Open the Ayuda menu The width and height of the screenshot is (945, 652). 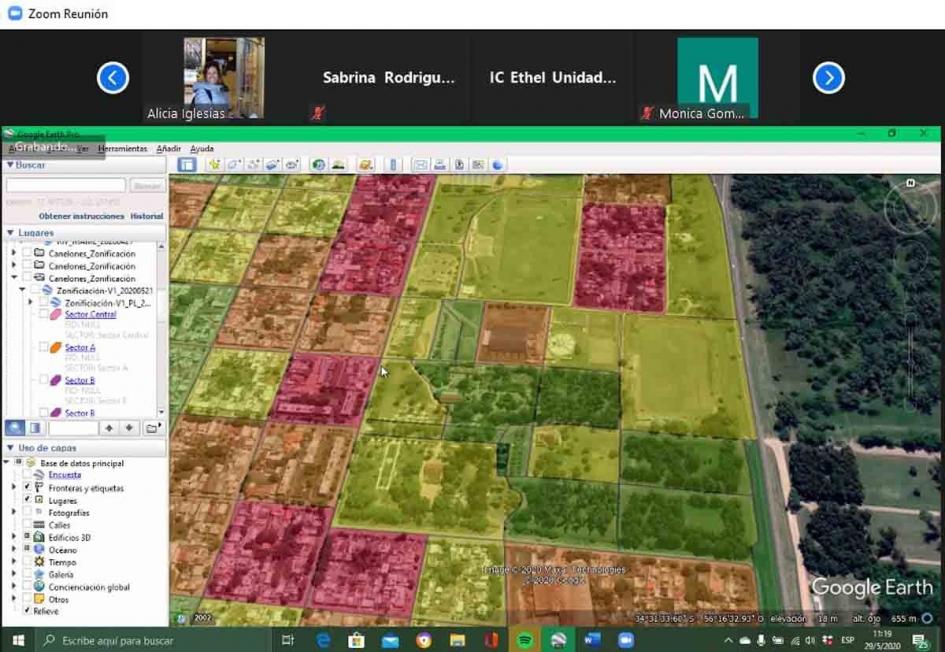[x=202, y=148]
